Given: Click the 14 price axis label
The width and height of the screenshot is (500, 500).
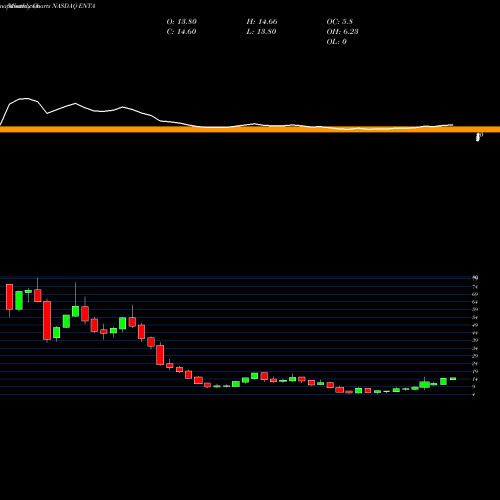Looking at the screenshot, I should pyautogui.click(x=475, y=379).
